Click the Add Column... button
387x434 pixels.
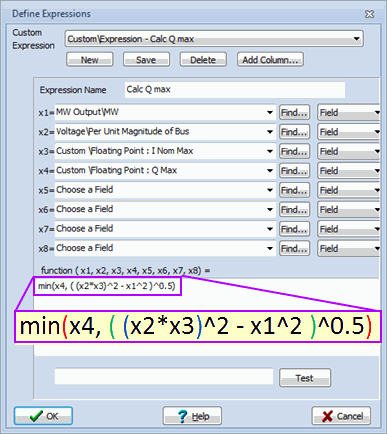(270, 60)
